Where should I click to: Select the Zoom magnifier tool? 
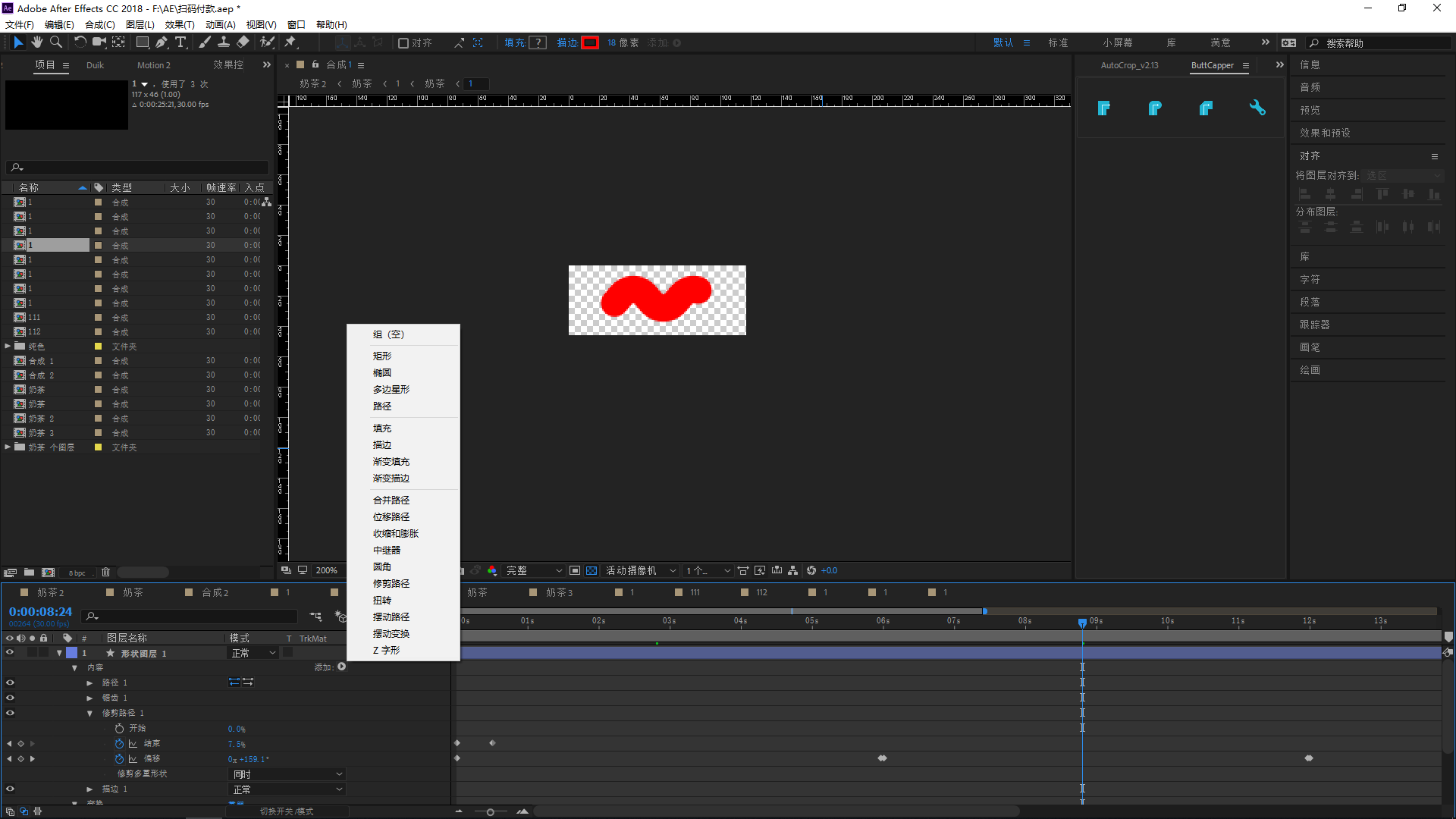56,42
